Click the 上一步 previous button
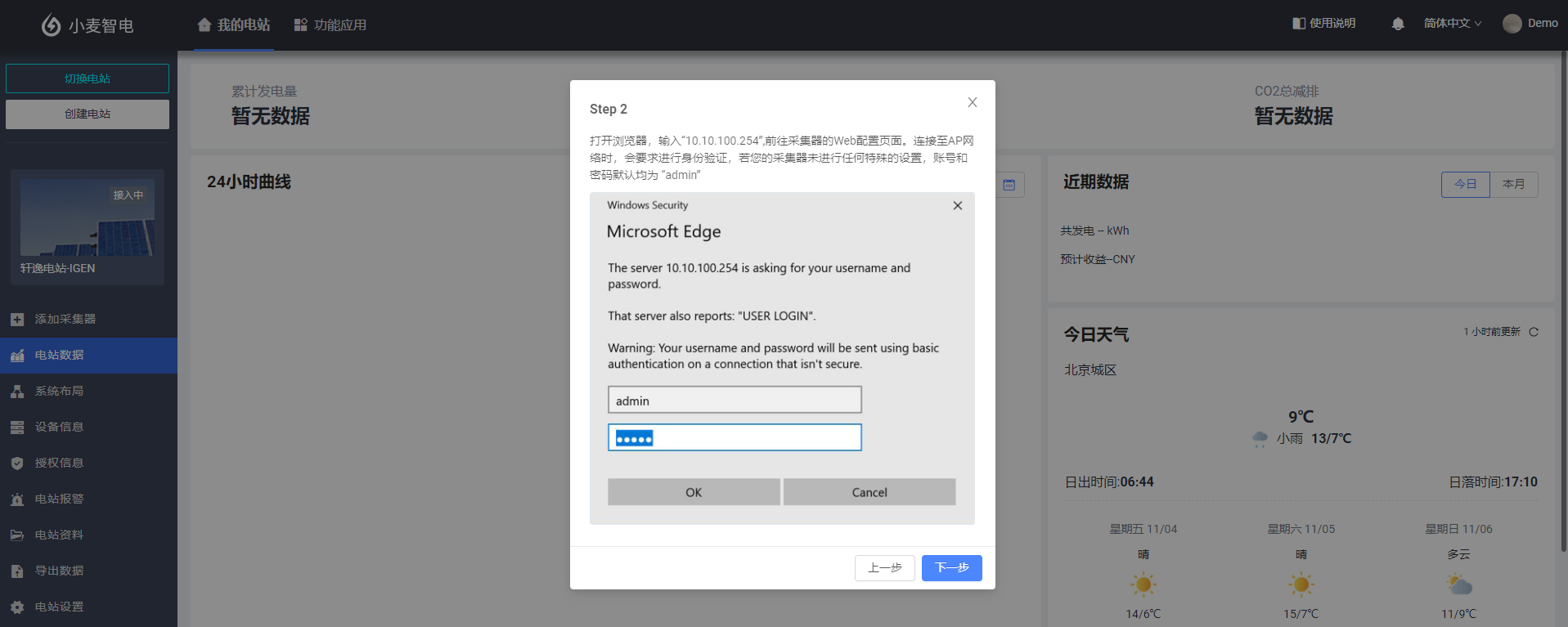This screenshot has width=1568, height=627. coord(884,567)
